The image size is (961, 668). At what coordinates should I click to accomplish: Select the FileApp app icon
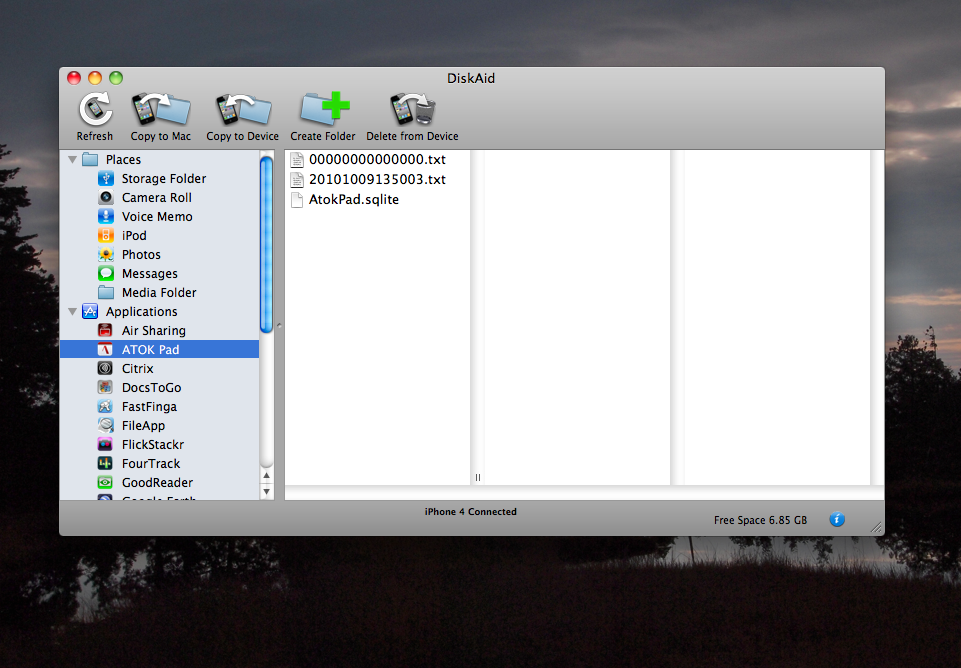click(105, 425)
